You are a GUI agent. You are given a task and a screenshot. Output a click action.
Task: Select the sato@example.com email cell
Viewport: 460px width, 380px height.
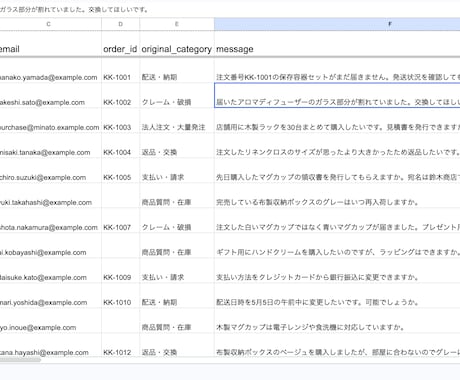tap(51, 96)
